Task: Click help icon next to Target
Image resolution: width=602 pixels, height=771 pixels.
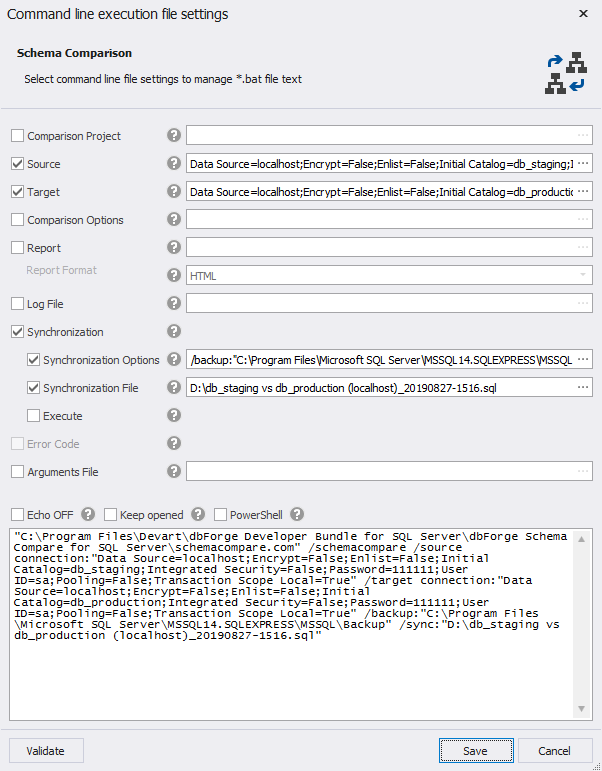Action: pyautogui.click(x=174, y=191)
